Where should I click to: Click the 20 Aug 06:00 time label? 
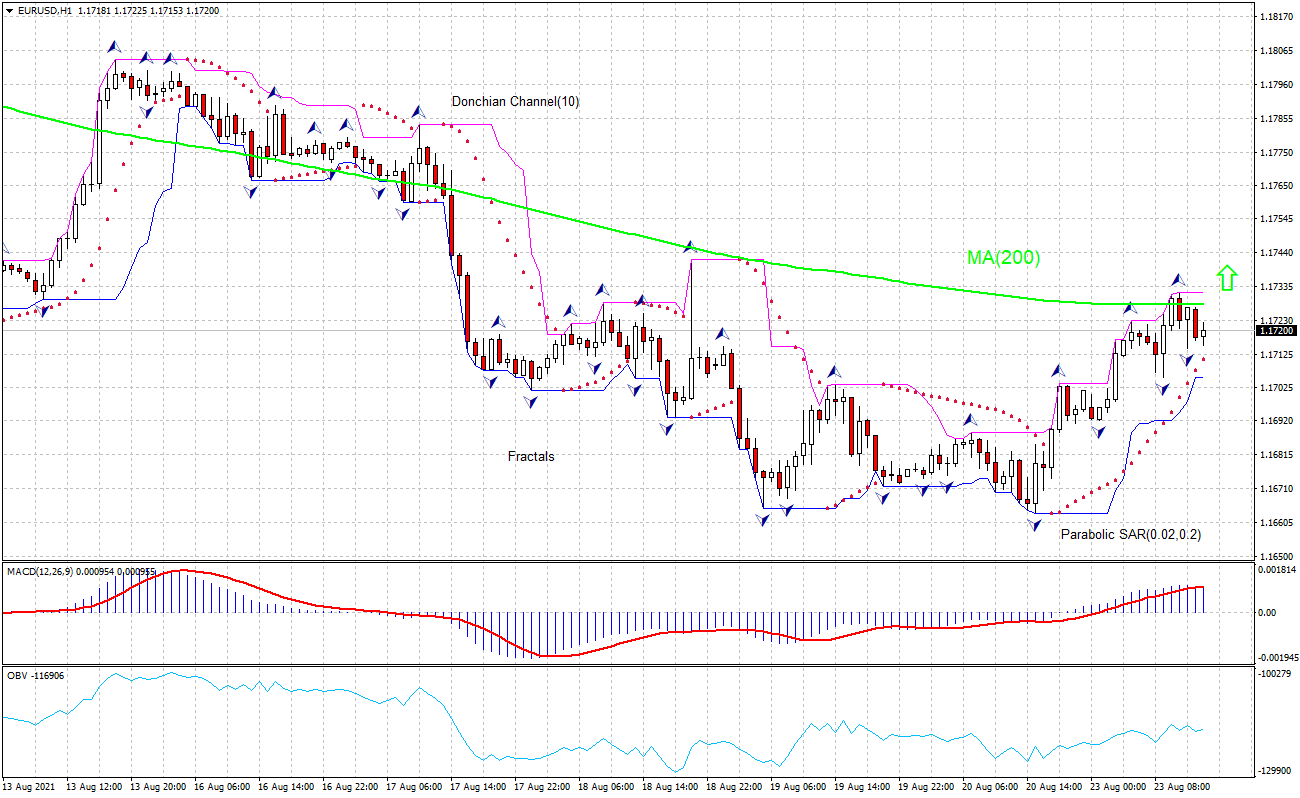coord(991,787)
